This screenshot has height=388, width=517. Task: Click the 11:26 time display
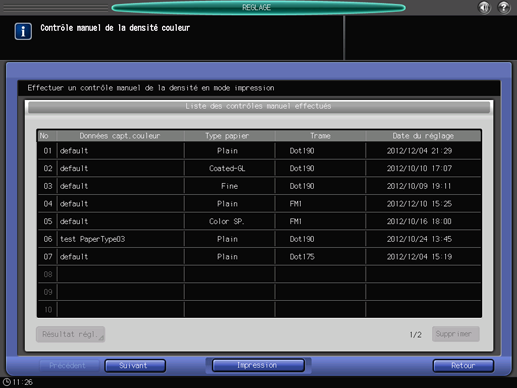tap(22, 382)
